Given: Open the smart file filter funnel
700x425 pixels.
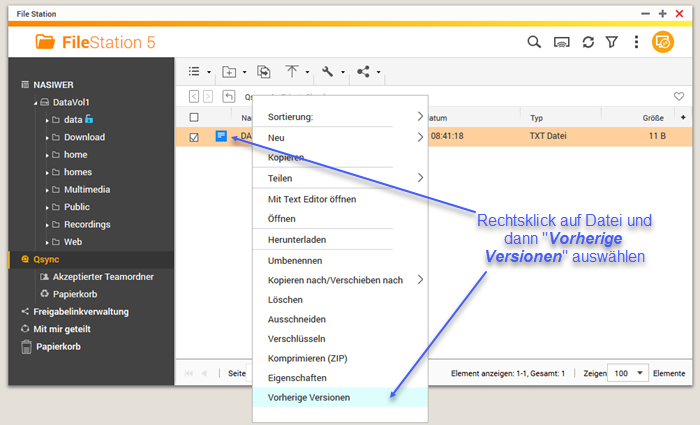Looking at the screenshot, I should pyautogui.click(x=612, y=42).
